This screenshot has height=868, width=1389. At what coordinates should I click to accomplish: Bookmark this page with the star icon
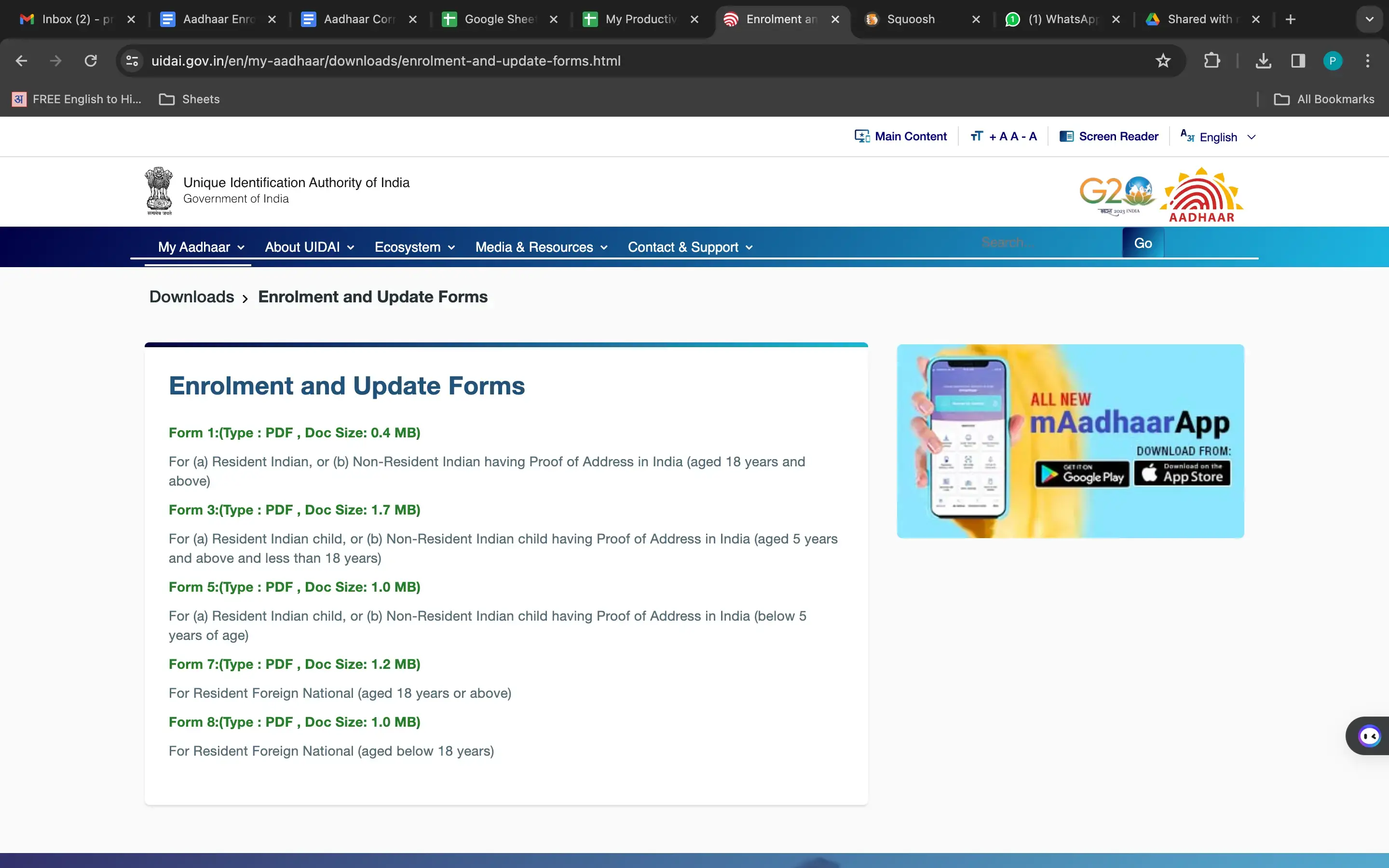click(1163, 60)
